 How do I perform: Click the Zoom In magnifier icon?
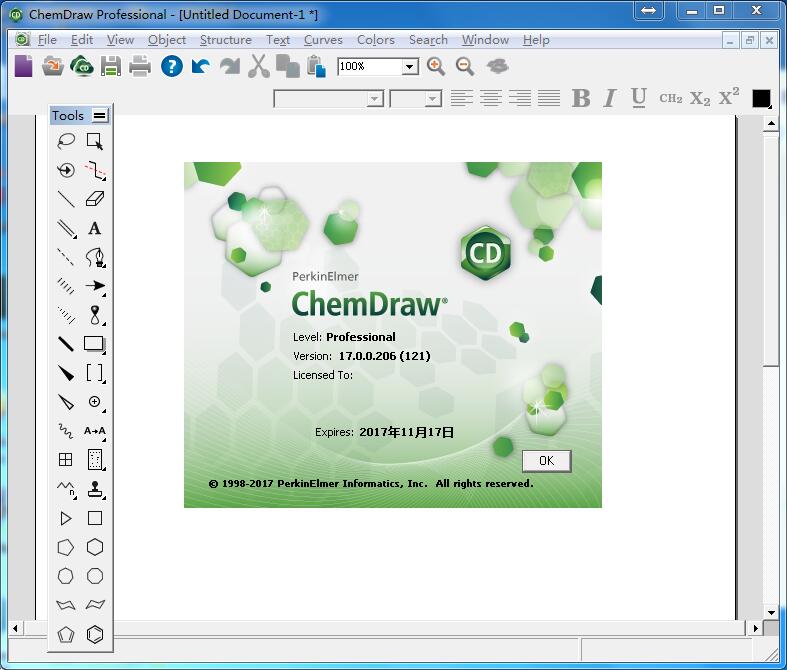coord(436,66)
